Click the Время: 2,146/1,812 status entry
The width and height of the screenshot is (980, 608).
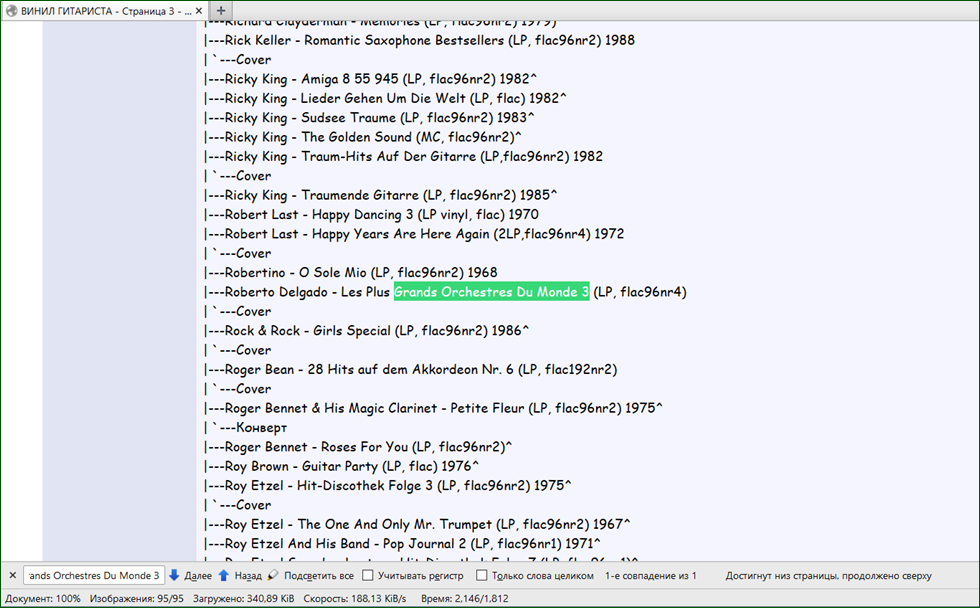click(x=464, y=599)
